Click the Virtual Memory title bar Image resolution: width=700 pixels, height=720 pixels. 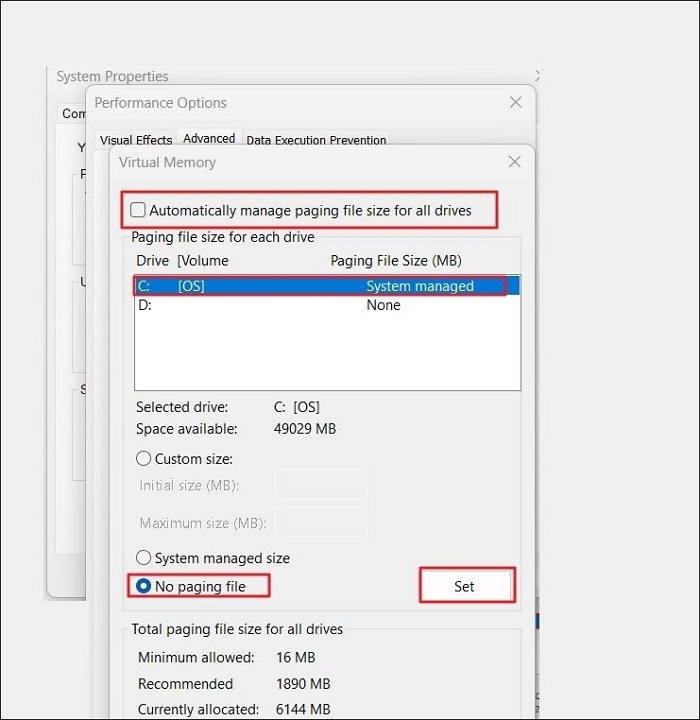point(300,162)
